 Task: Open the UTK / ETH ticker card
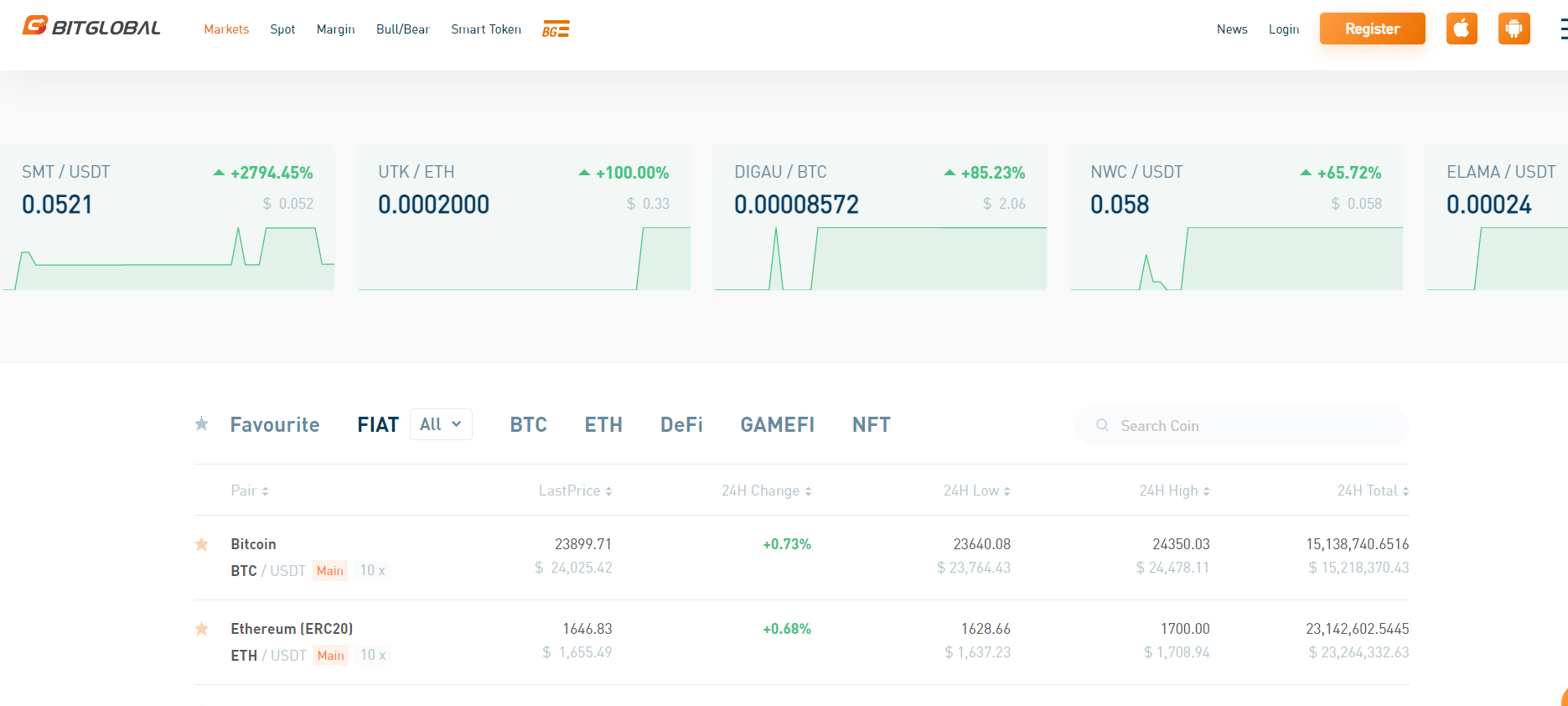(x=524, y=218)
